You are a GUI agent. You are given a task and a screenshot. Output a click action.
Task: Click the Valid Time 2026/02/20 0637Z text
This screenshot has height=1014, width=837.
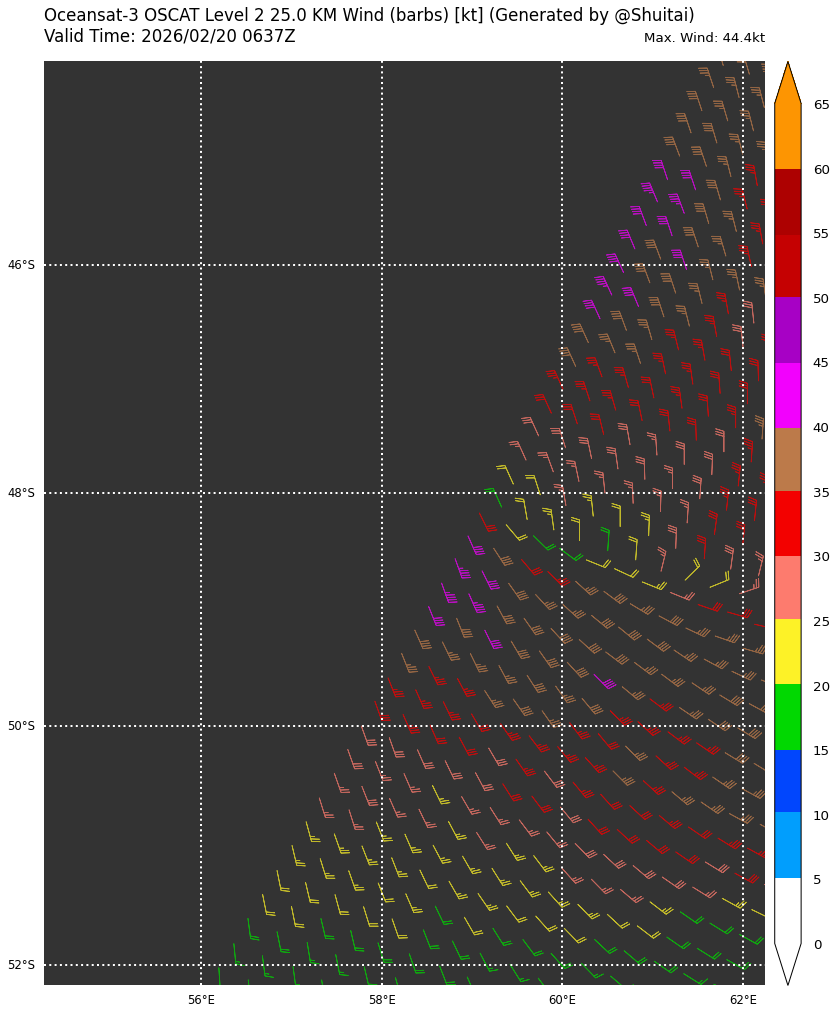(169, 37)
